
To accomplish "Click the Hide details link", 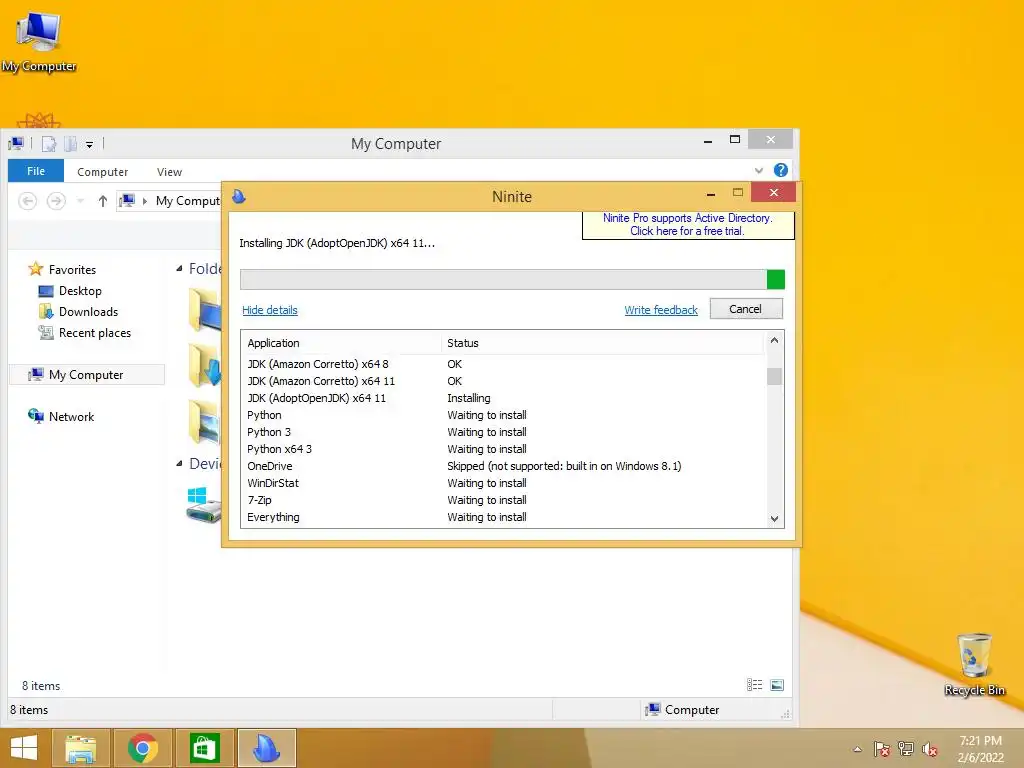I will (x=270, y=310).
